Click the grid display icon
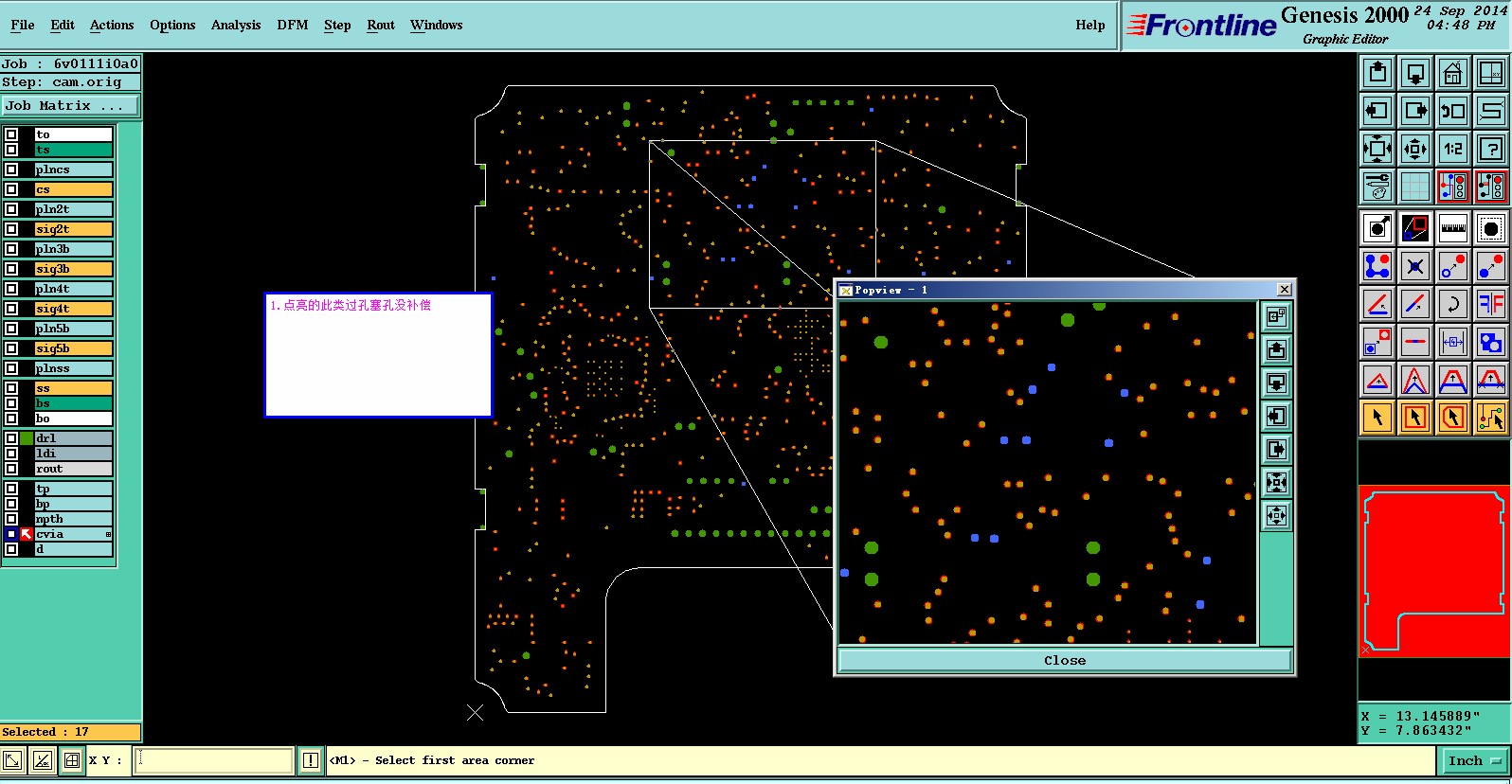 pos(1415,187)
